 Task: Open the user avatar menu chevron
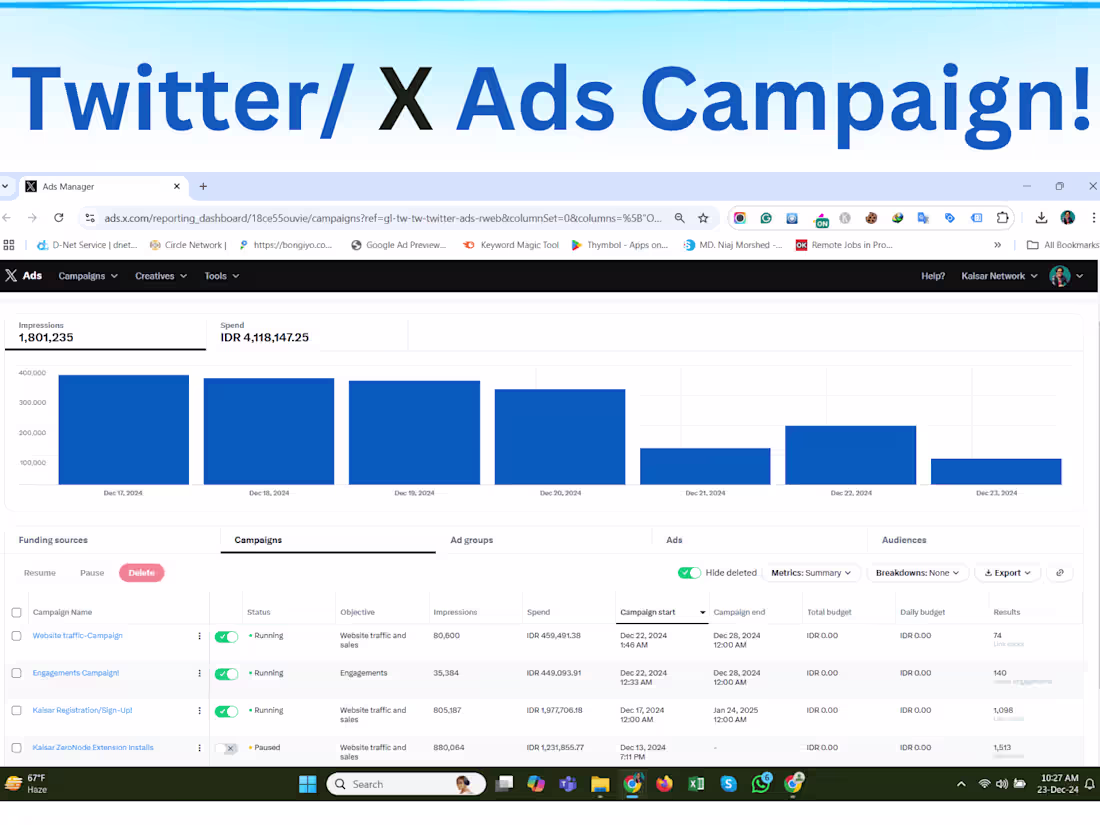tap(1080, 276)
